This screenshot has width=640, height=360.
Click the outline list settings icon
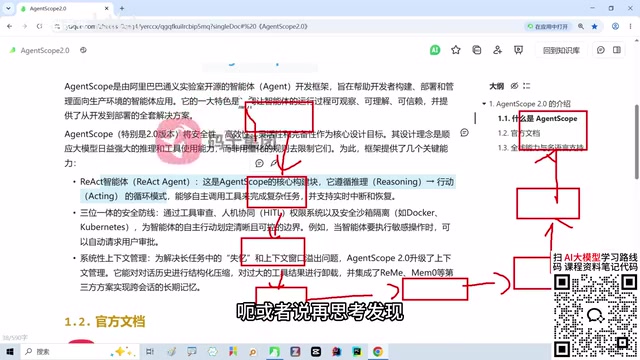pos(527,86)
